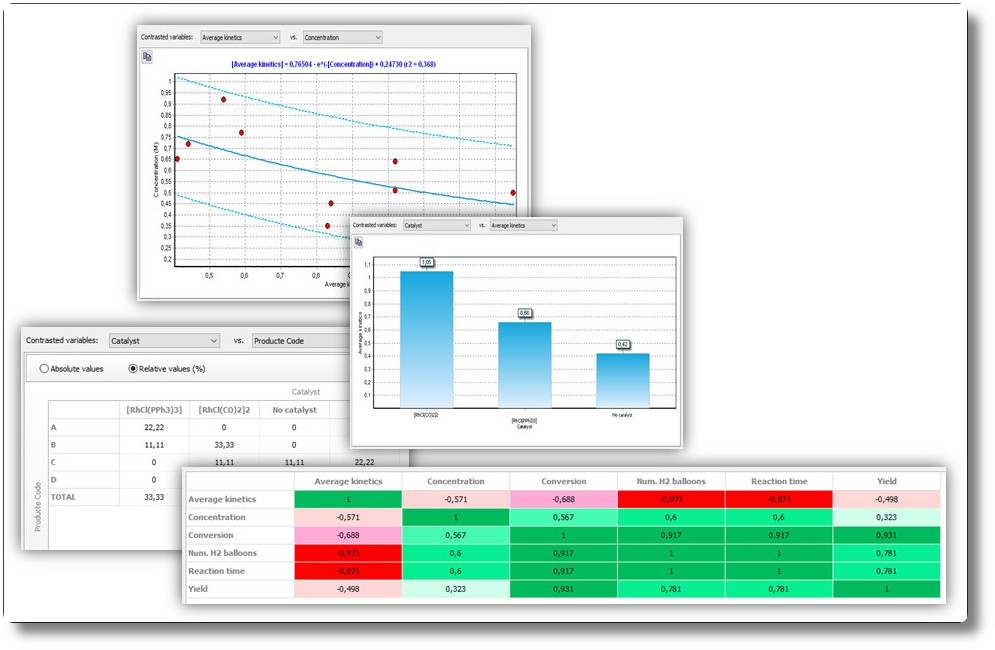Click cell -0,498 in Yield row
This screenshot has width=995, height=650.
coord(348,588)
